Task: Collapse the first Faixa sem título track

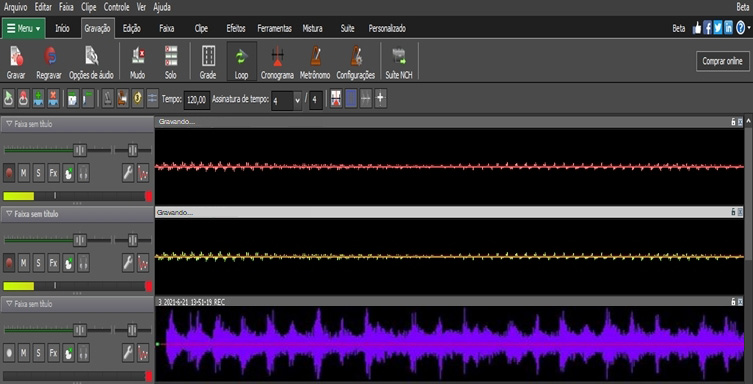Action: [x=9, y=124]
